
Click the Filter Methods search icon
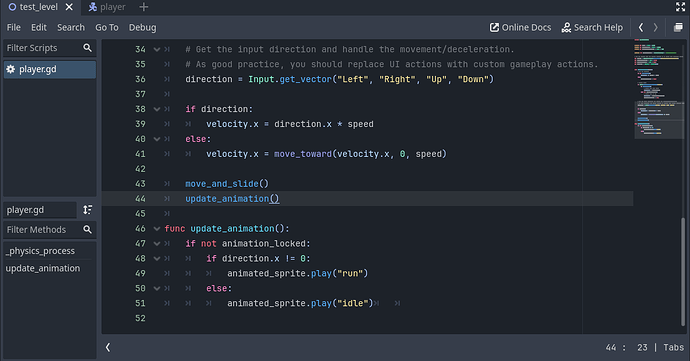88,229
